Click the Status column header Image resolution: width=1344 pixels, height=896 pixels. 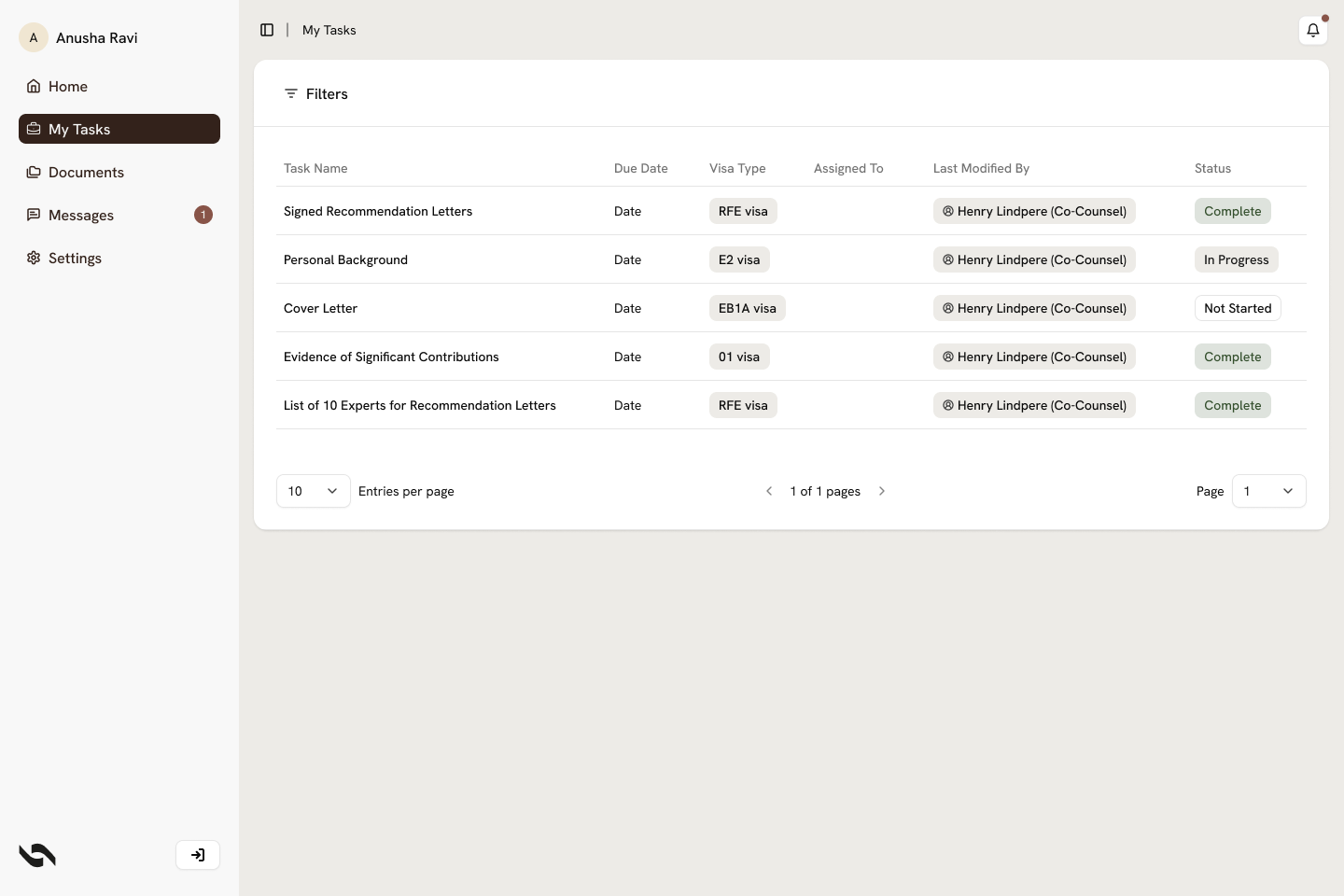[1212, 168]
